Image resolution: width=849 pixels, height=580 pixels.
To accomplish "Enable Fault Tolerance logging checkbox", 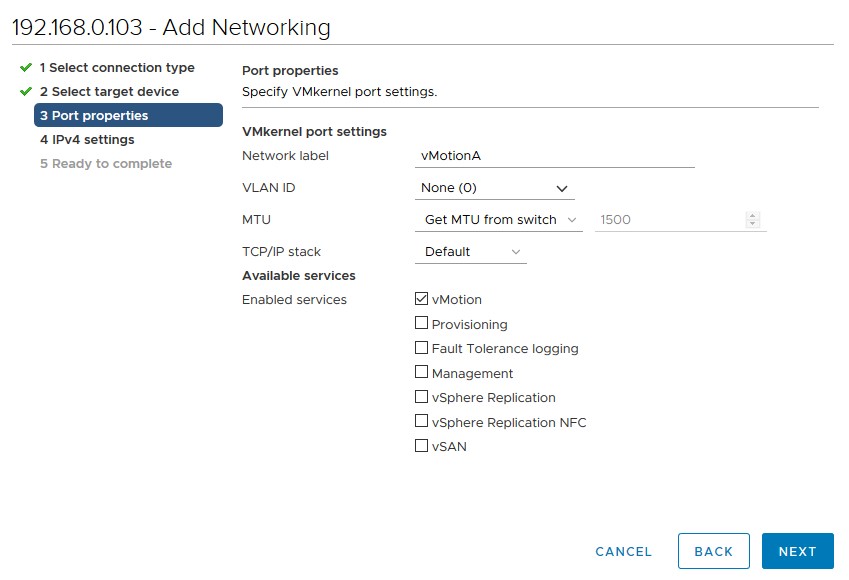I will 421,348.
